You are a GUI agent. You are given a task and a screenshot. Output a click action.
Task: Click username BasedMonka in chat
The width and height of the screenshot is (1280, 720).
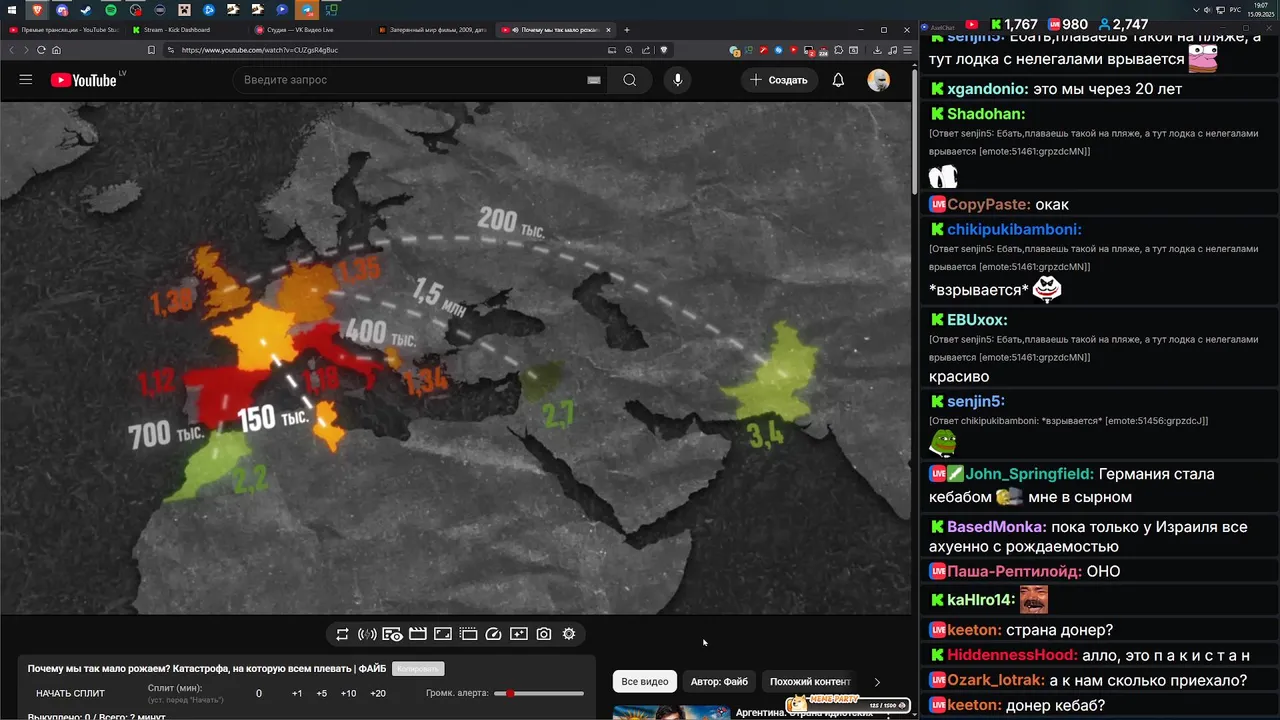(x=997, y=527)
